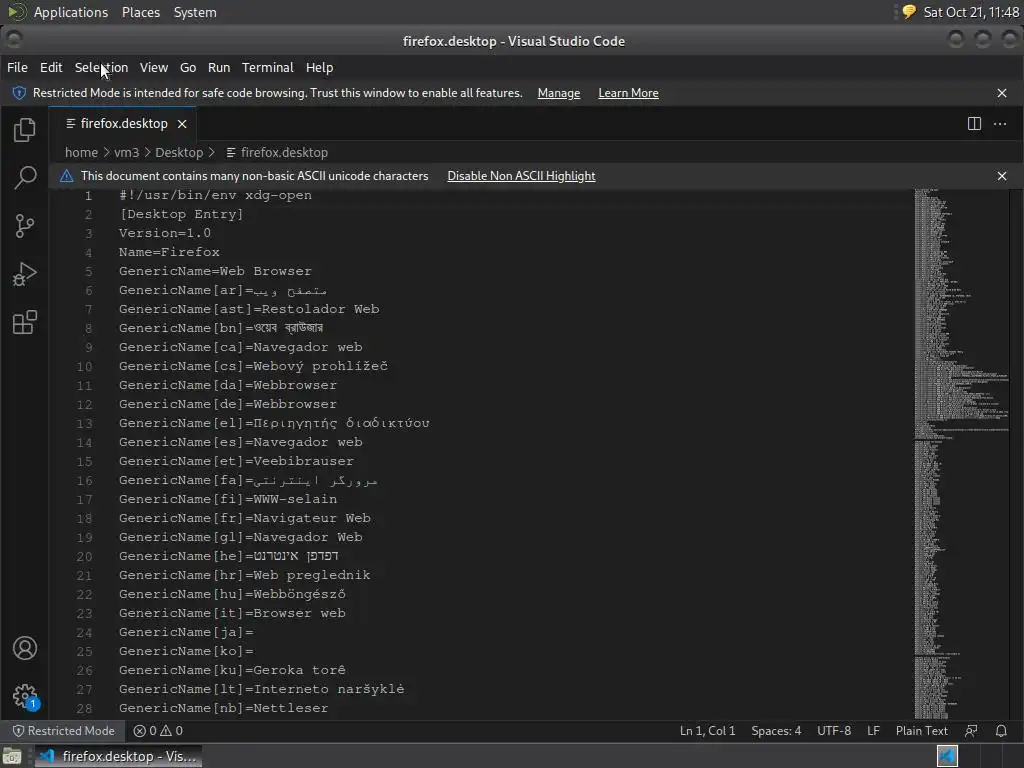The image size is (1024, 768).
Task: Change end of line sequence LF
Action: point(873,731)
